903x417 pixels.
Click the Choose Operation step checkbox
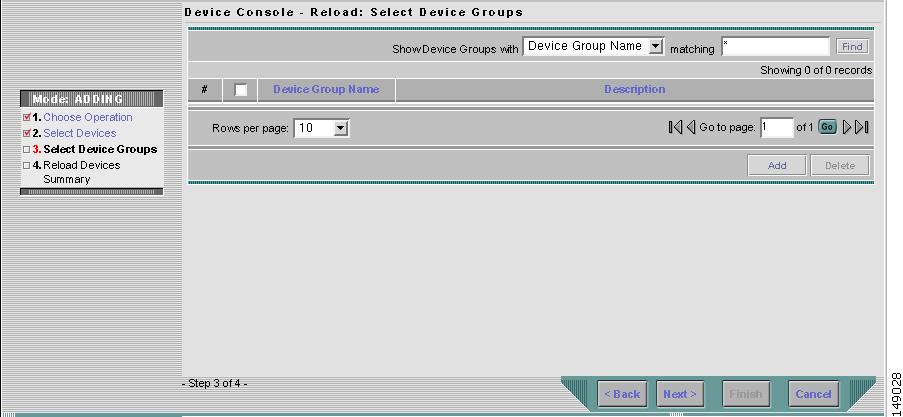[26, 117]
